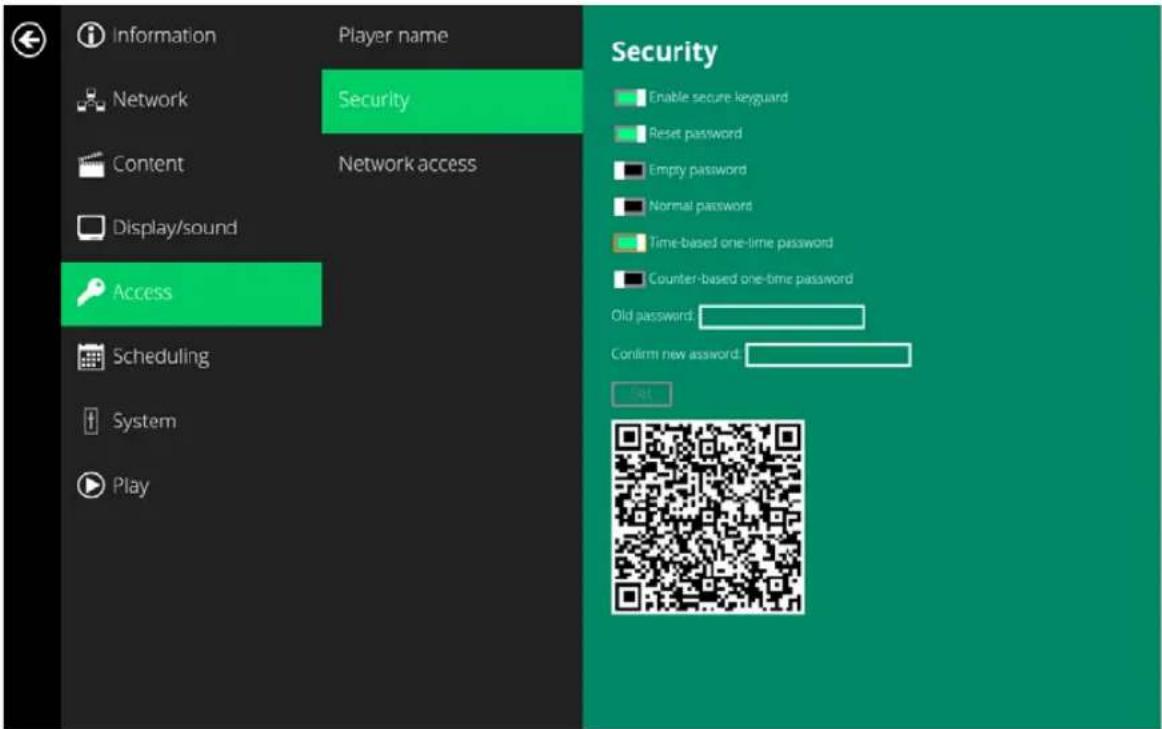Image resolution: width=1162 pixels, height=729 pixels.
Task: Click the Display/sound monitor icon
Action: (91, 228)
